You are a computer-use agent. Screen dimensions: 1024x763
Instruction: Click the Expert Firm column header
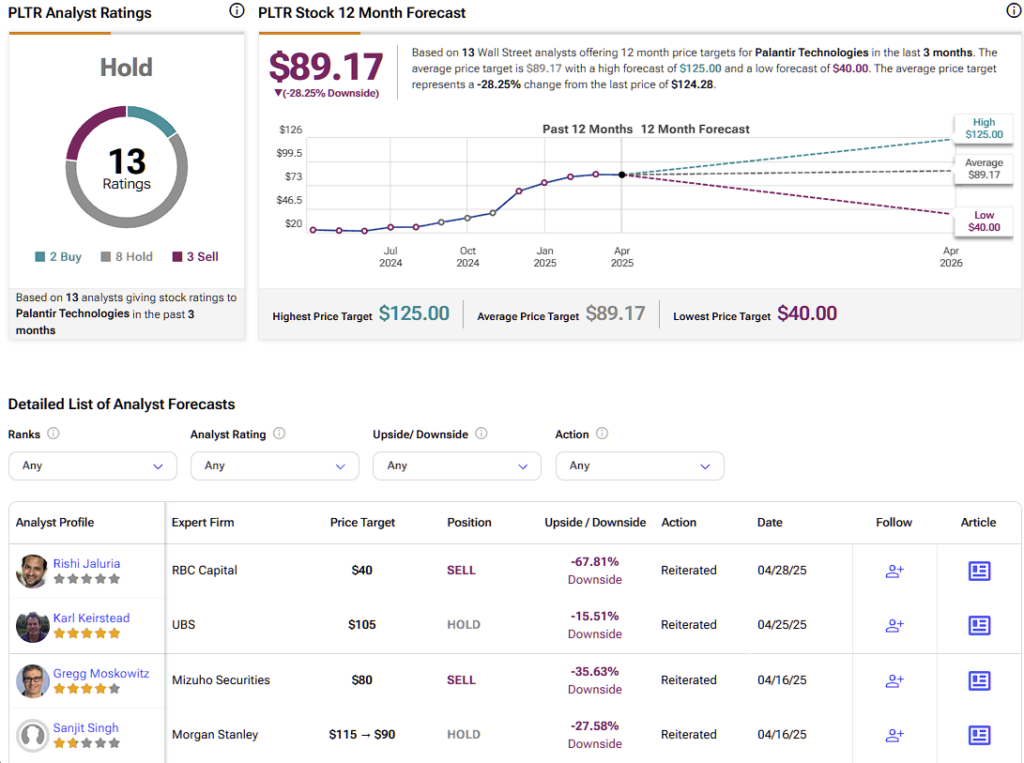pyautogui.click(x=202, y=522)
